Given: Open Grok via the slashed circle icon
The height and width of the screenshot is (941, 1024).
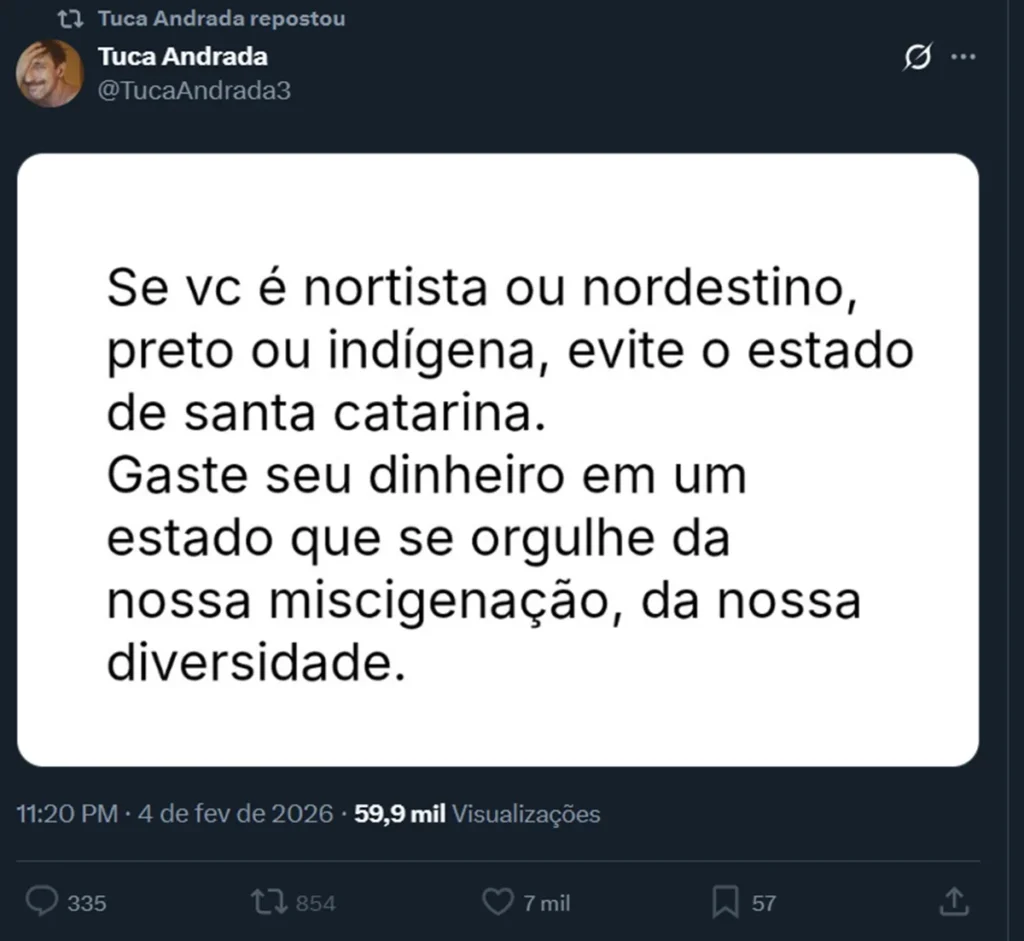Looking at the screenshot, I should [916, 58].
